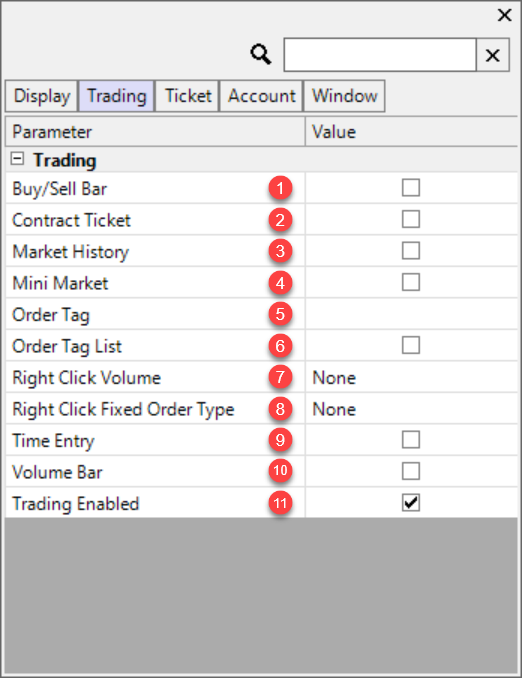The width and height of the screenshot is (522, 678).
Task: Select the Account tab
Action: pos(262,96)
